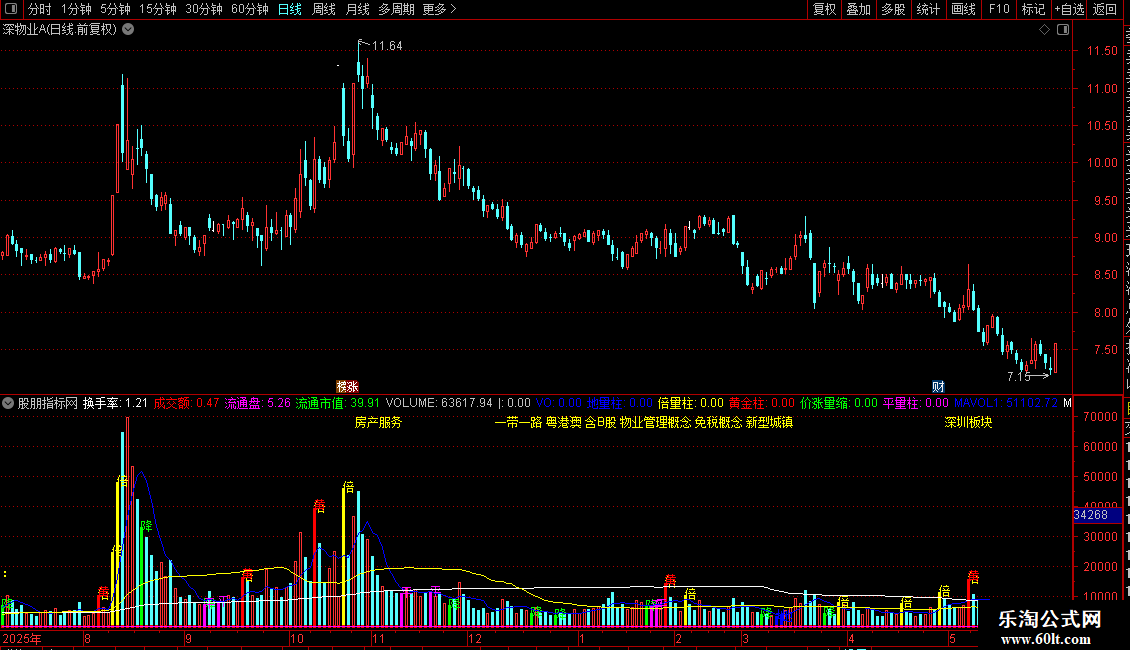Click the diamond icon above the chart

(x=1044, y=30)
